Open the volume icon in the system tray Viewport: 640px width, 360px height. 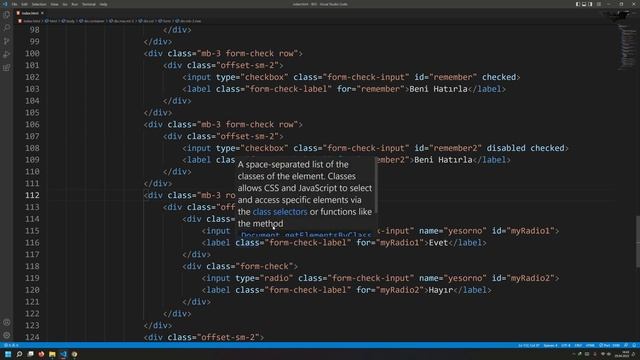(609, 354)
